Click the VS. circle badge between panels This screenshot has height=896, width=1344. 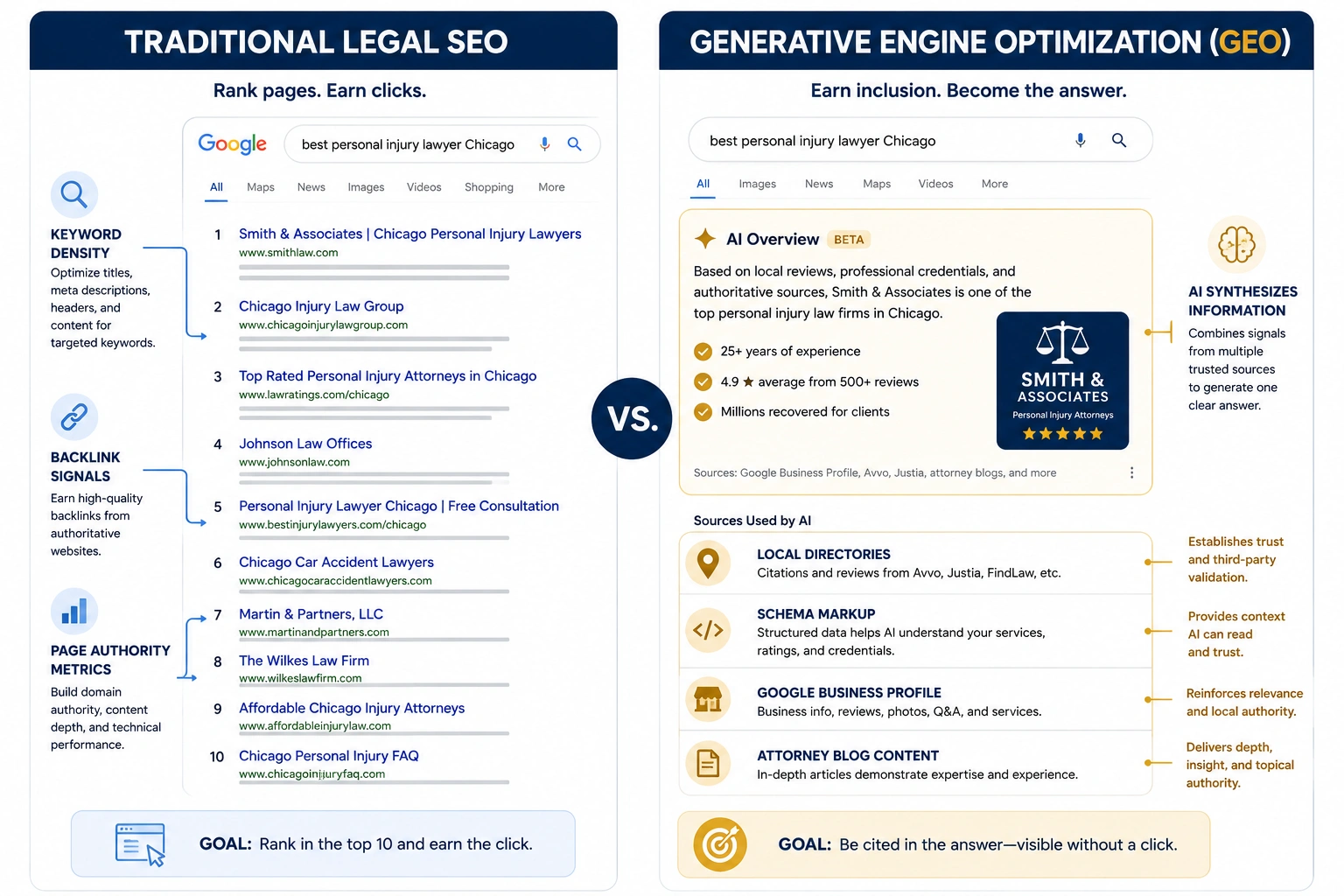(x=632, y=419)
